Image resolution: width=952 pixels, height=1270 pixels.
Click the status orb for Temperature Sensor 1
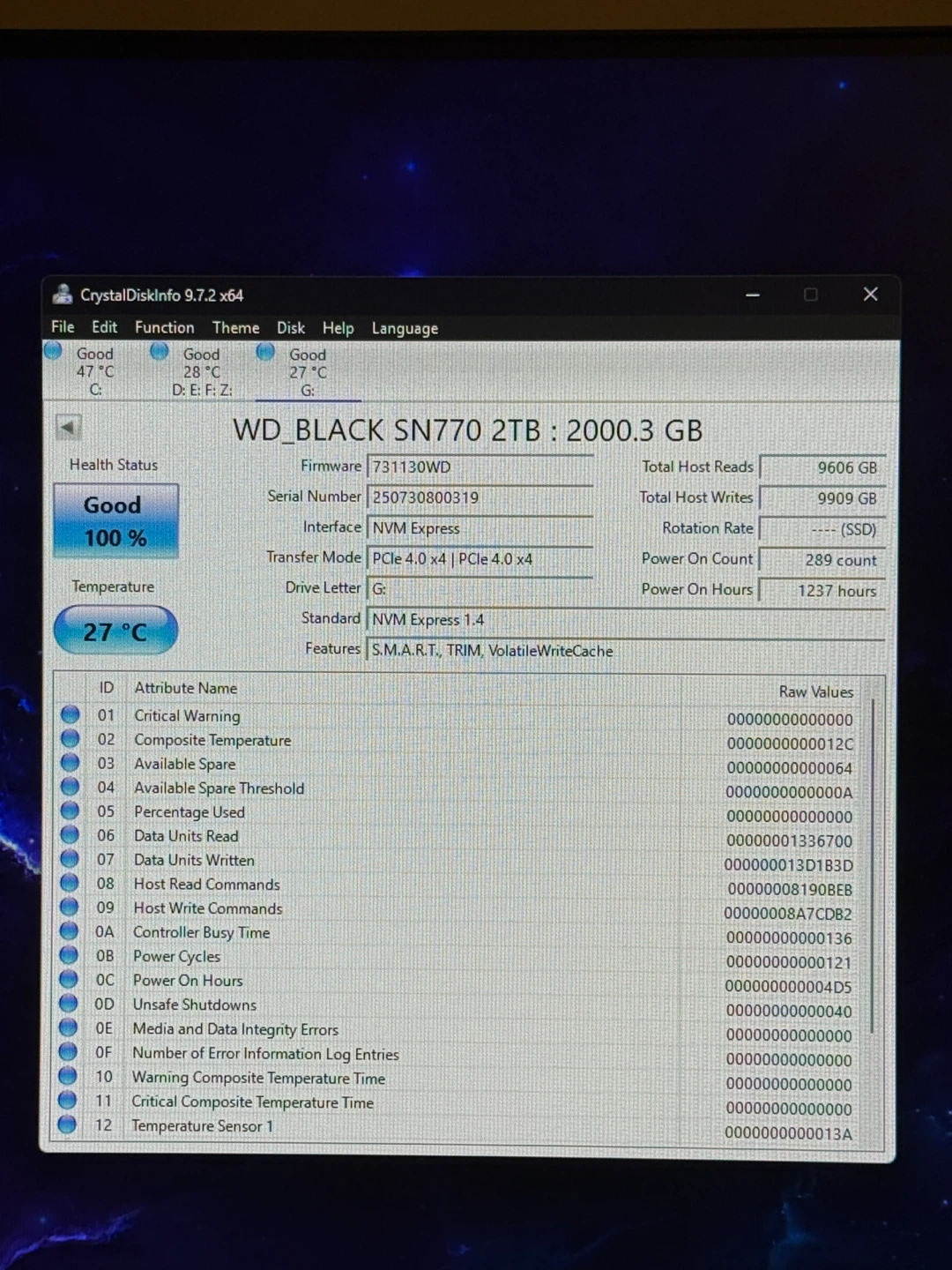67,1124
